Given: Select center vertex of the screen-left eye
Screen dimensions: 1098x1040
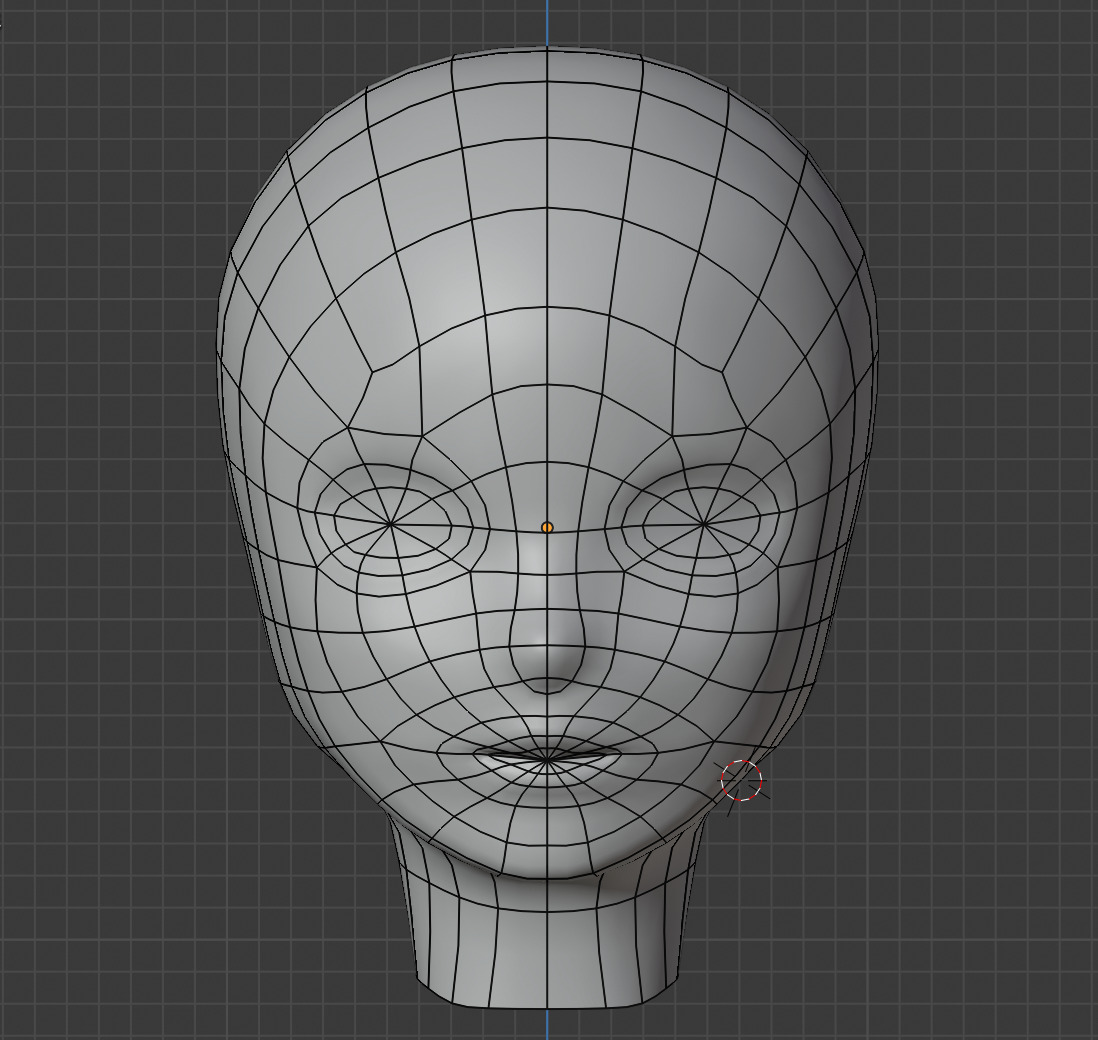Looking at the screenshot, I should click(x=390, y=522).
